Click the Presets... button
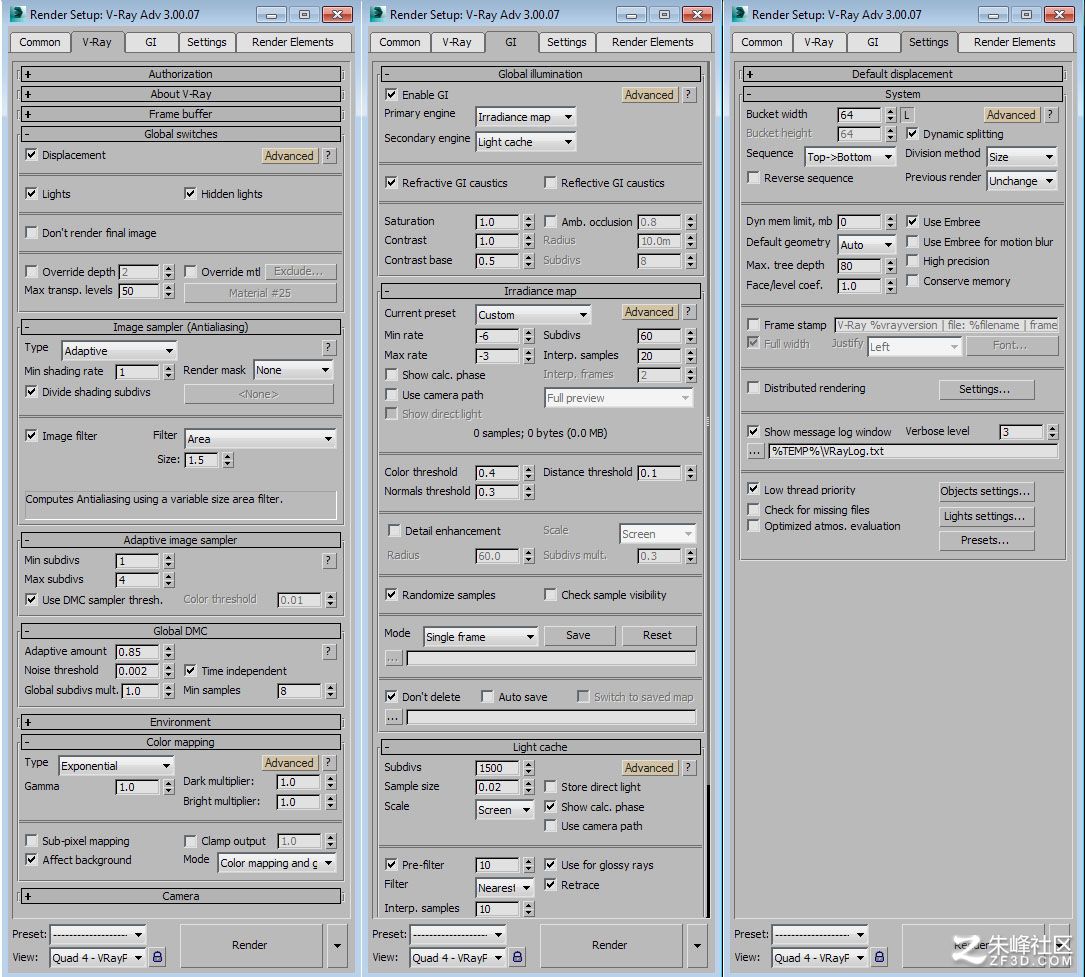Image resolution: width=1085 pixels, height=977 pixels. click(x=985, y=540)
